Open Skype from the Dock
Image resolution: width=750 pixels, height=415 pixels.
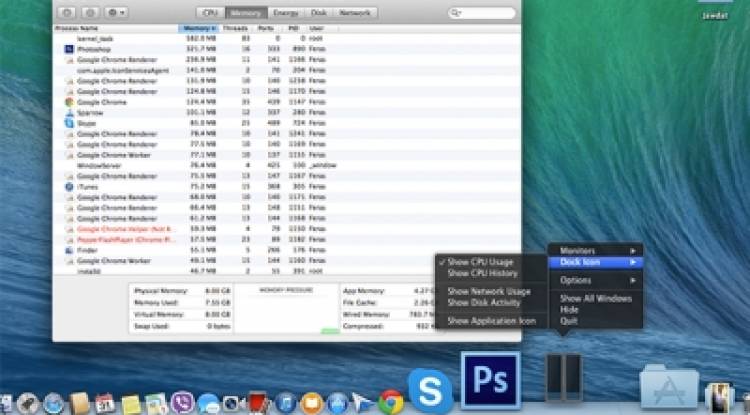point(430,392)
